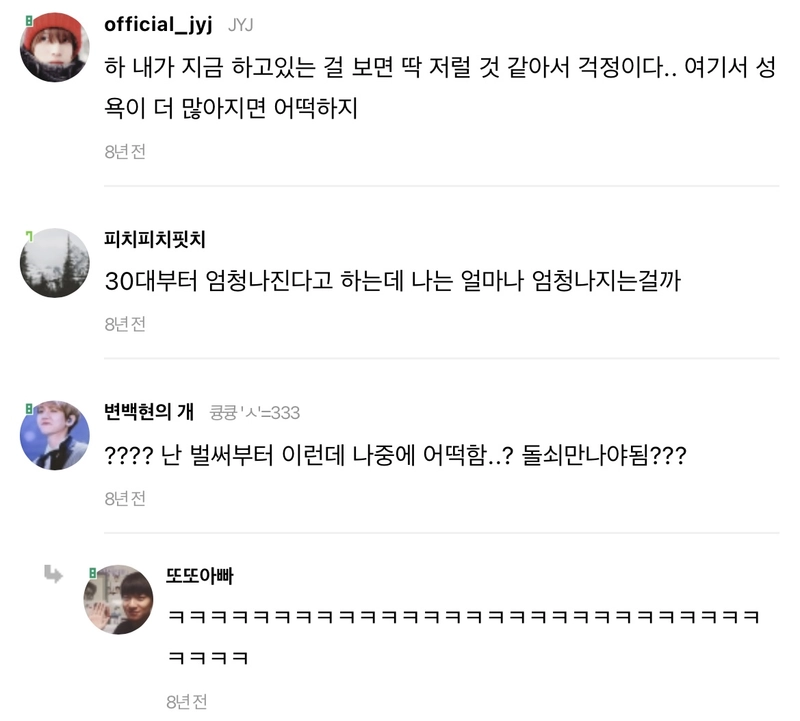This screenshot has height=721, width=800.
Task: Click the 8년 전 timestamp under official_jyj's comment
Action: pos(125,152)
